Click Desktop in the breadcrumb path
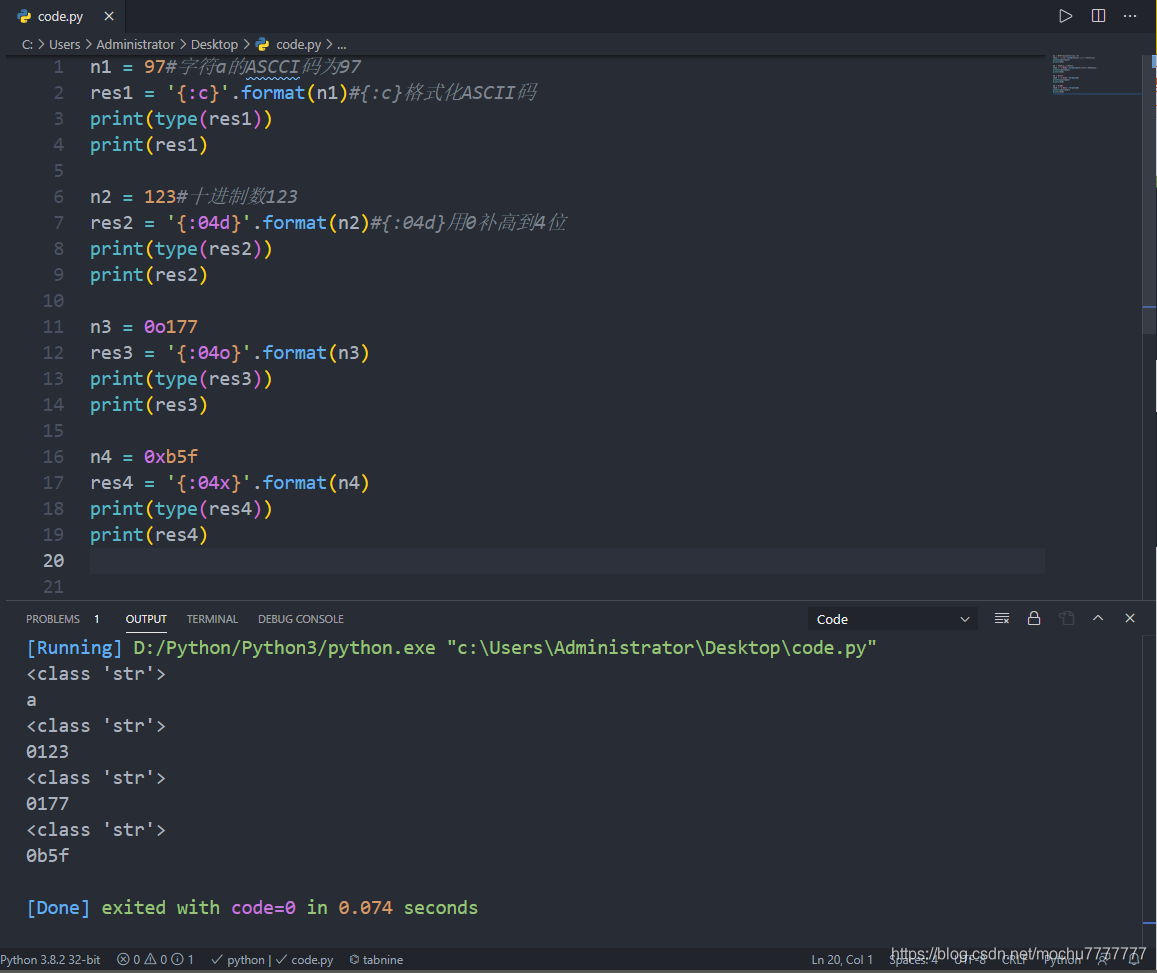Image resolution: width=1157 pixels, height=973 pixels. coord(214,44)
